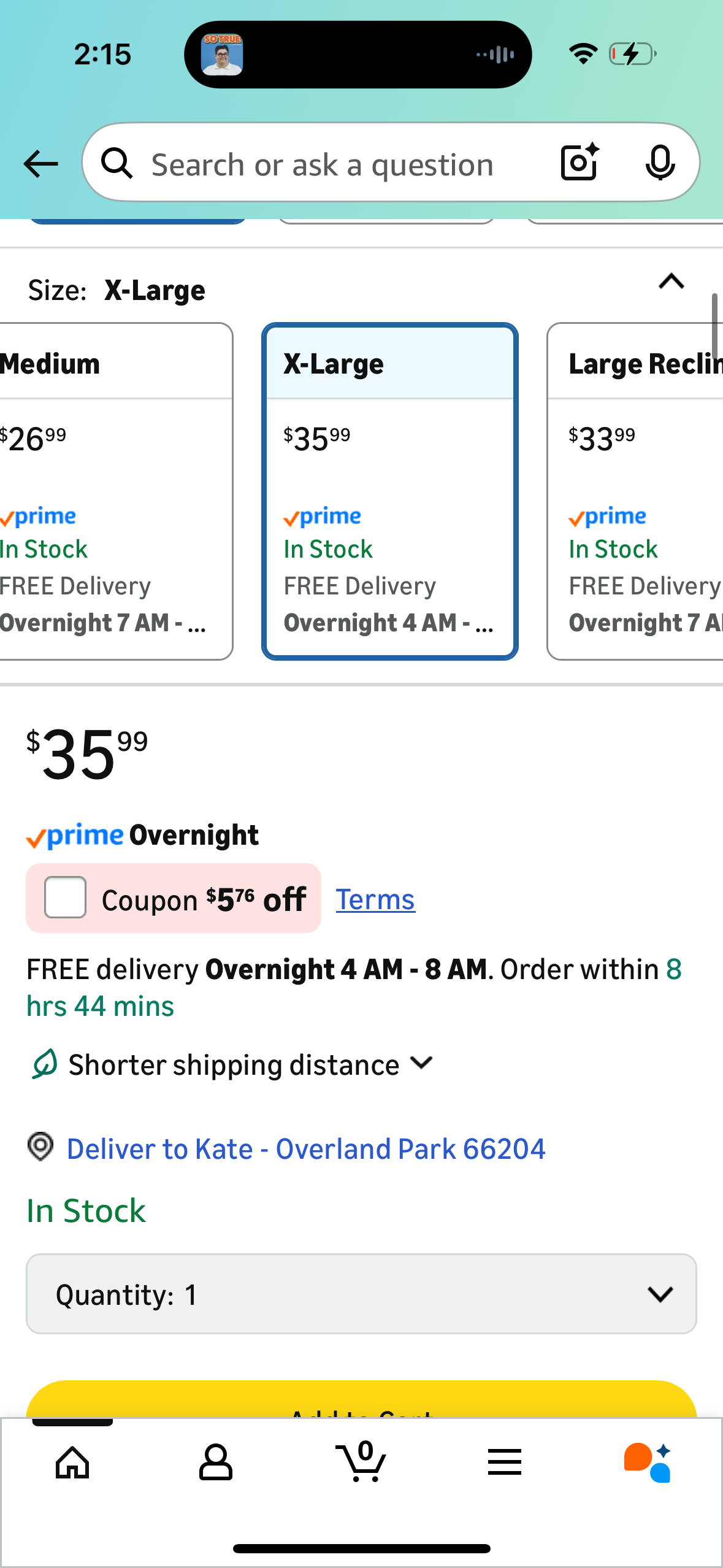
Task: Open the shopping cart icon
Action: point(361,1462)
